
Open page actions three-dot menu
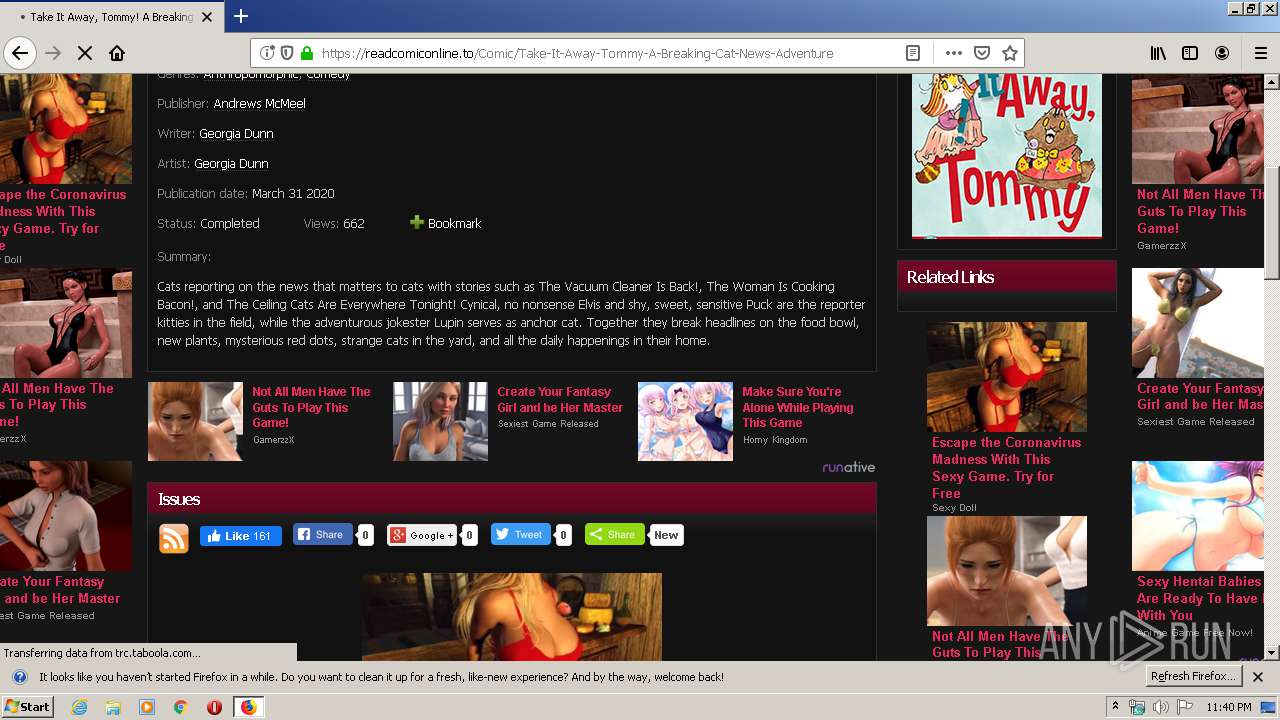pyautogui.click(x=953, y=53)
